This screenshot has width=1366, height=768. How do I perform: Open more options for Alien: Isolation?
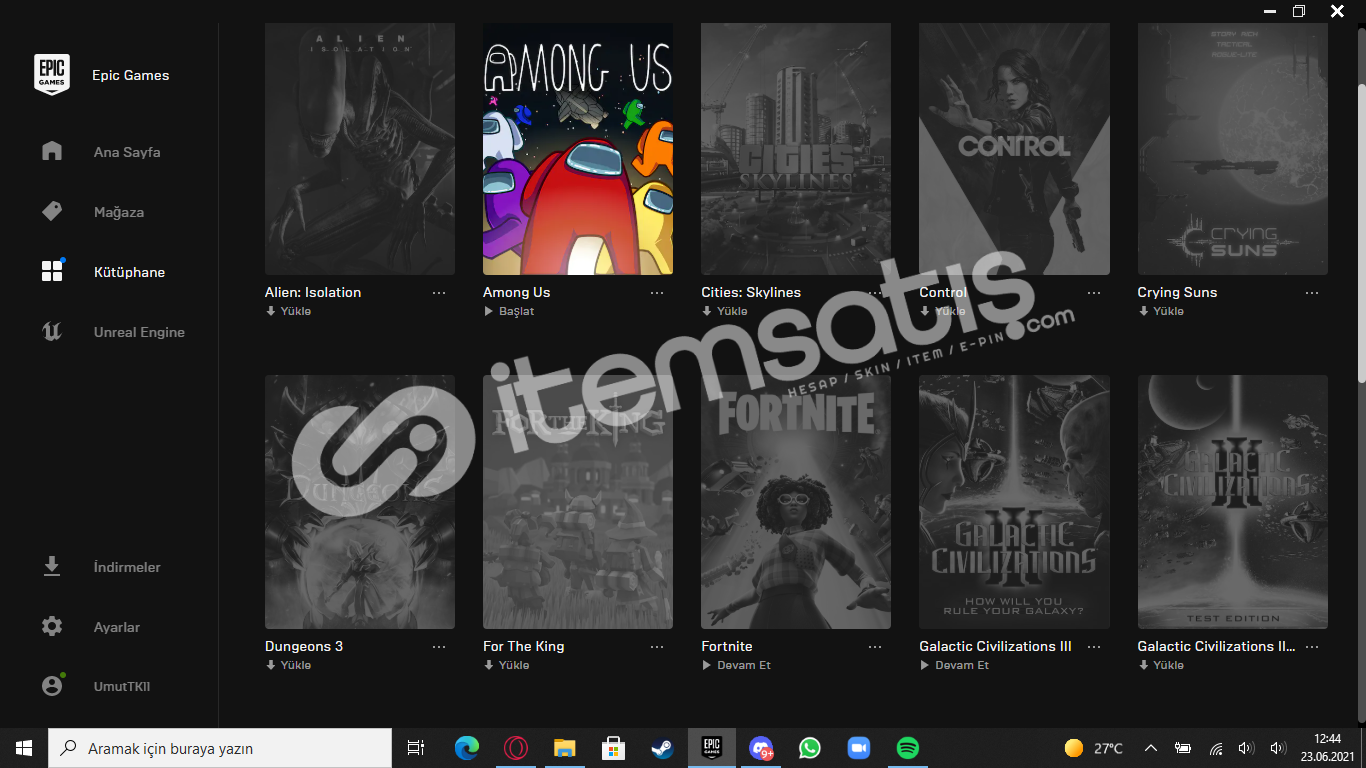tap(439, 292)
